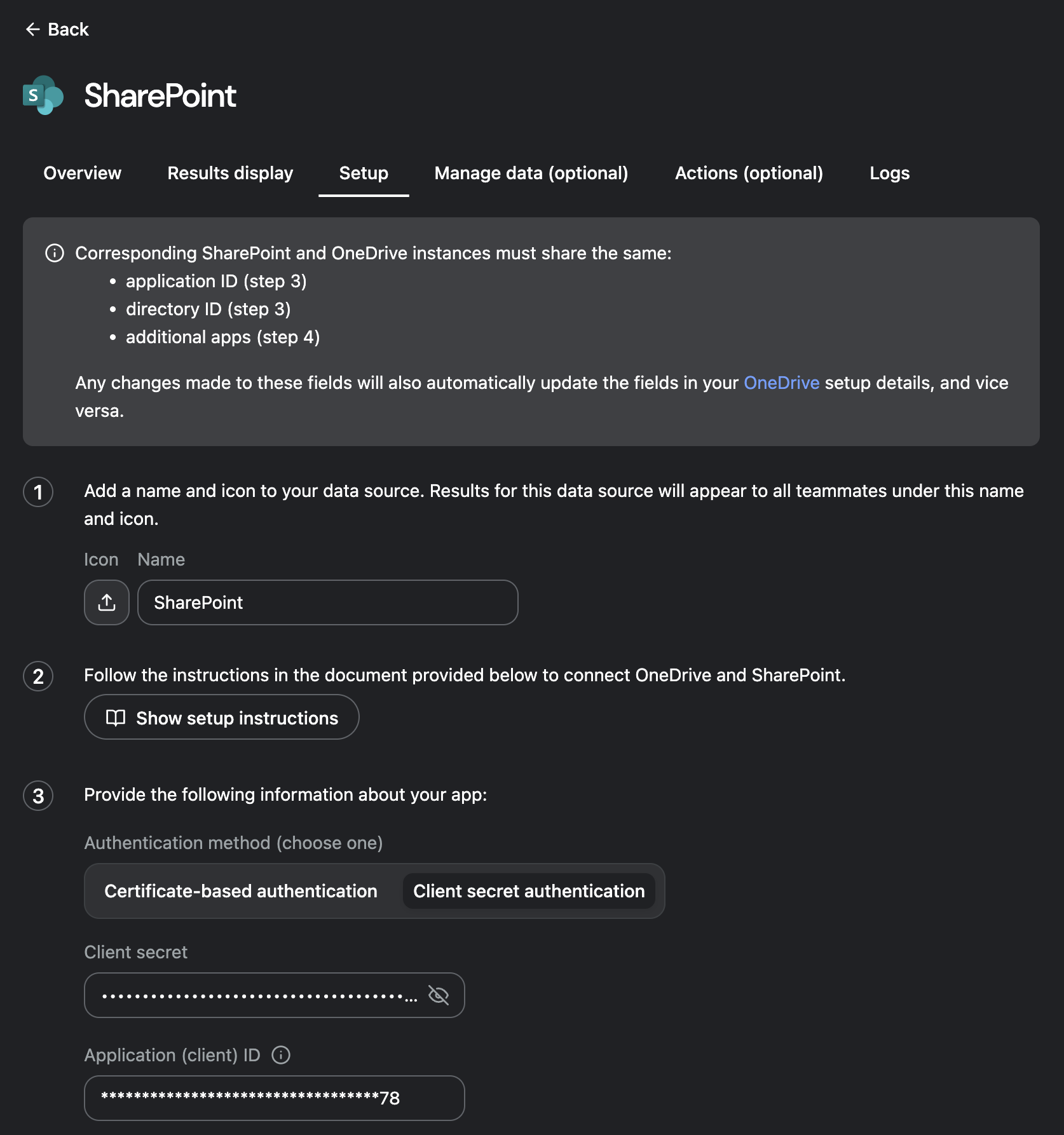Click the step 3 numbered circle
Image resolution: width=1064 pixels, height=1135 pixels.
(x=38, y=796)
